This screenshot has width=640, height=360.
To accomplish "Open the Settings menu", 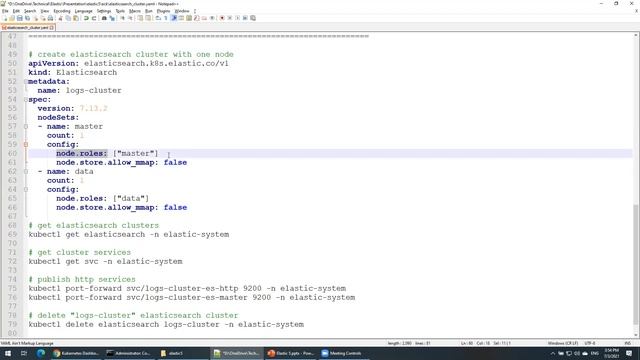I will point(104,11).
